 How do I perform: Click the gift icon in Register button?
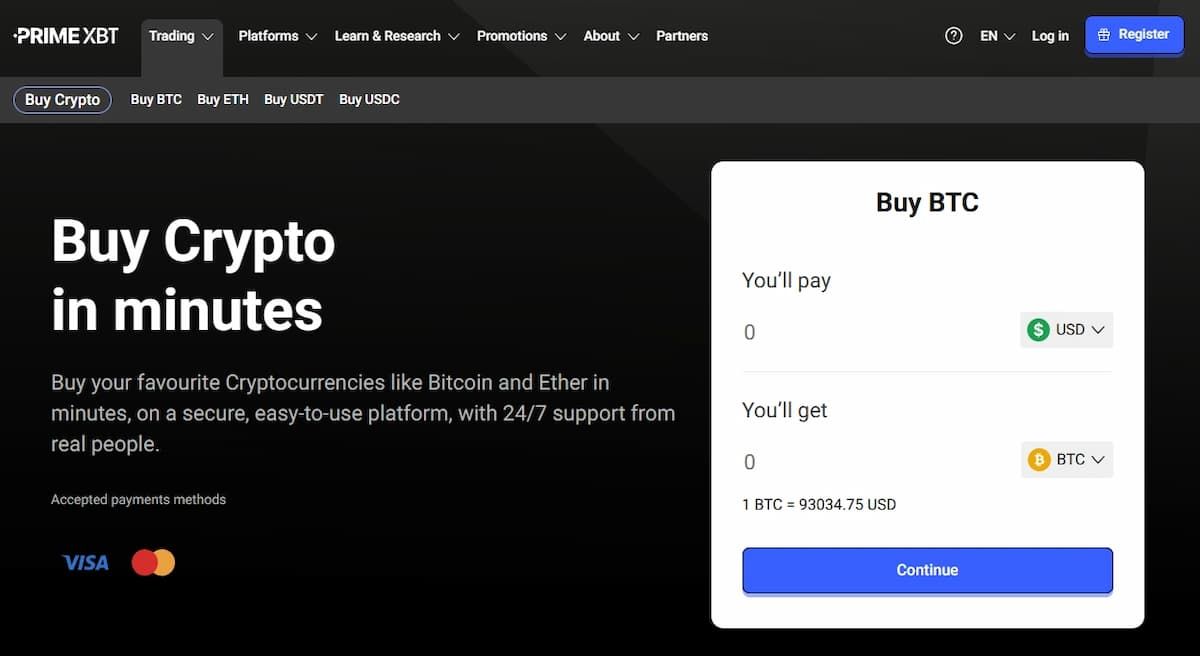[1104, 35]
